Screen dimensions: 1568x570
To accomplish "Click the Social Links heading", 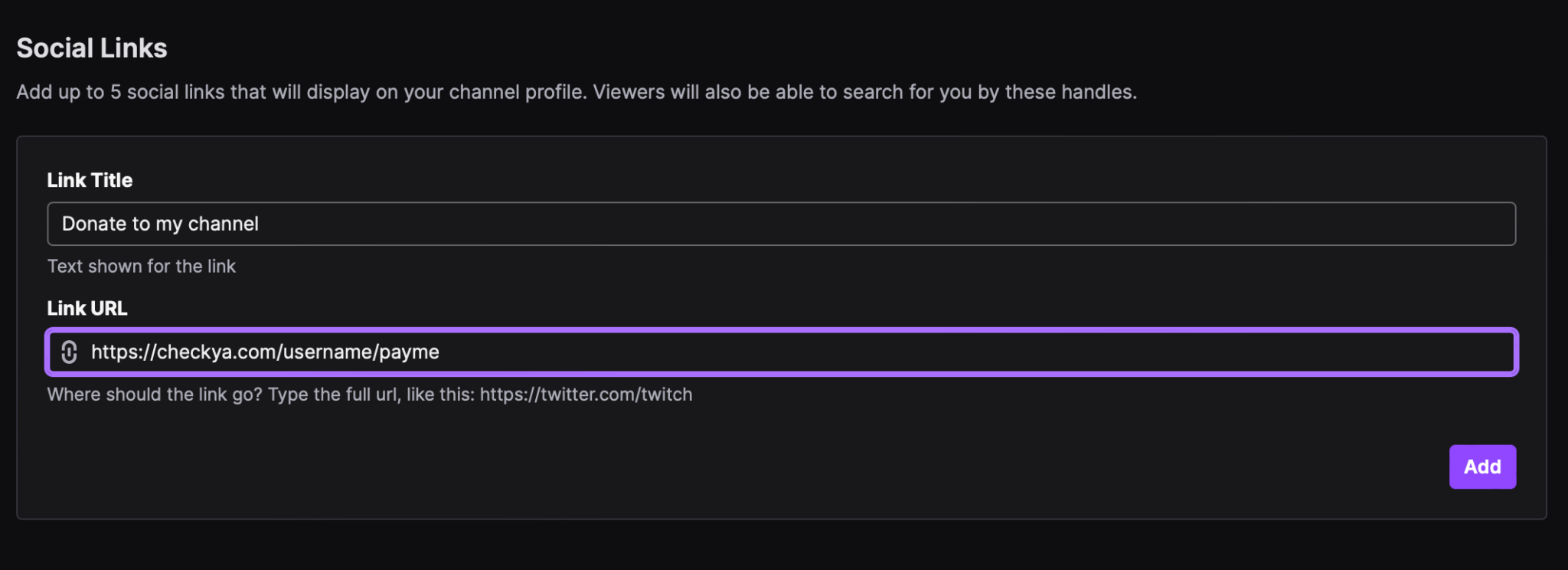I will coord(92,47).
